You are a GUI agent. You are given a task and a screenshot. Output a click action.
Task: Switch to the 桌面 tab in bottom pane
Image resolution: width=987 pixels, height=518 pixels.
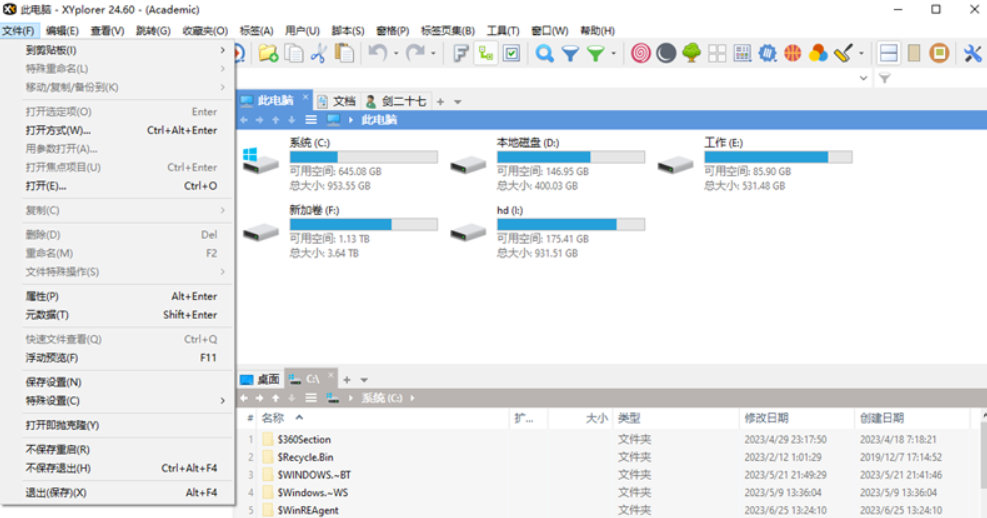[x=261, y=380]
